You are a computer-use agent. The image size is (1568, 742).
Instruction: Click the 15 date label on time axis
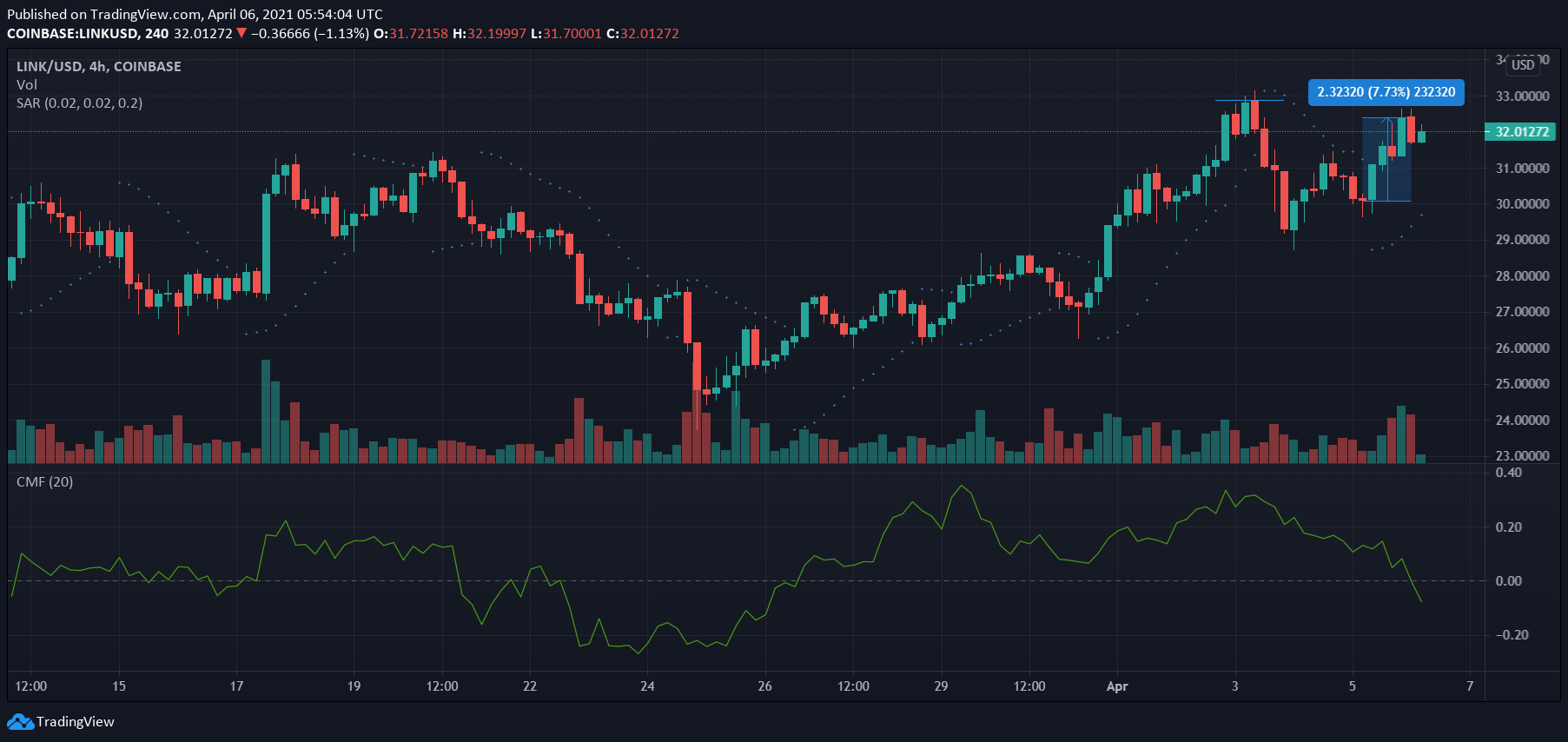119,686
